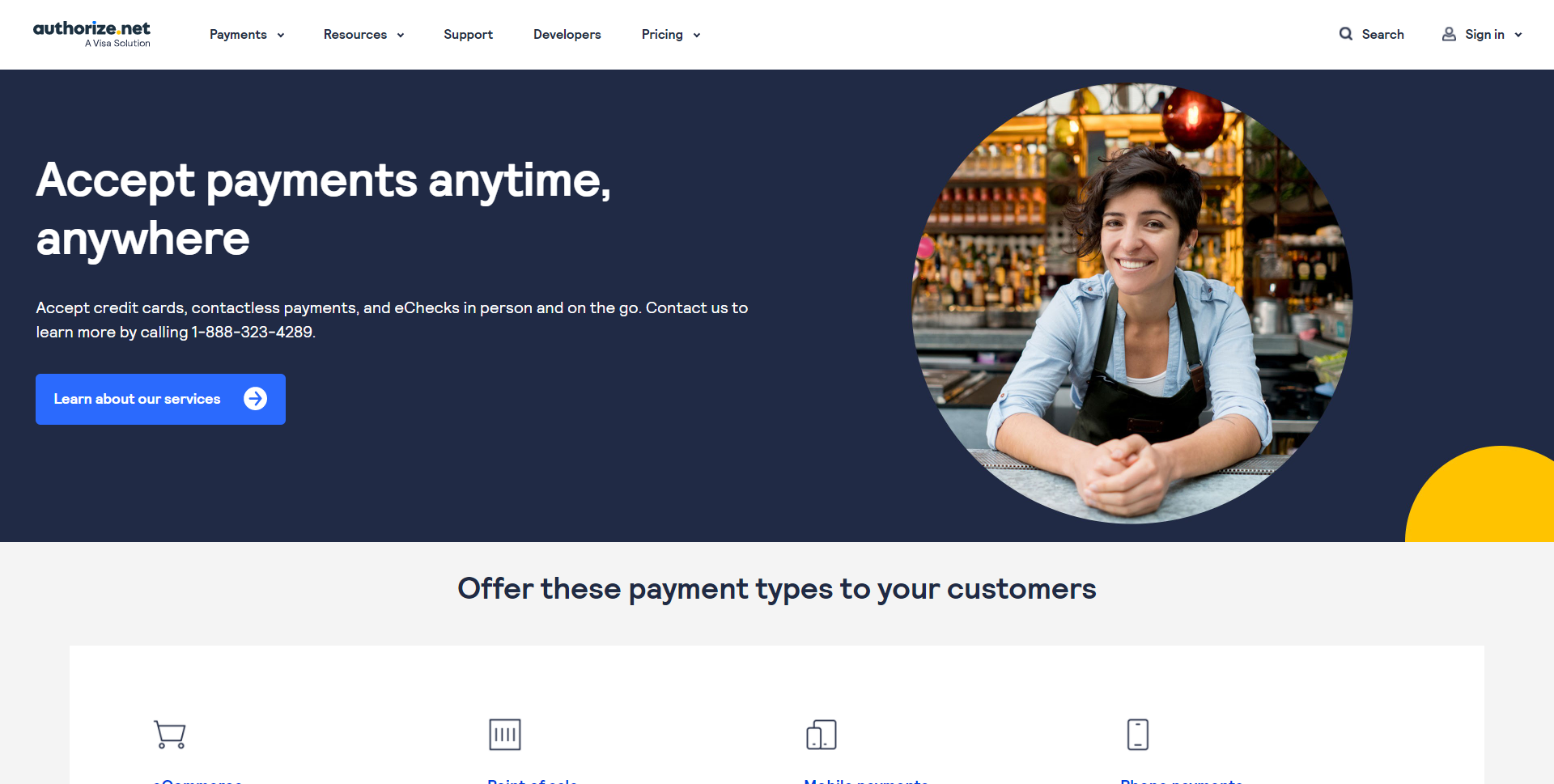This screenshot has height=784, width=1554.
Task: Click the Sign in text
Action: click(x=1484, y=34)
